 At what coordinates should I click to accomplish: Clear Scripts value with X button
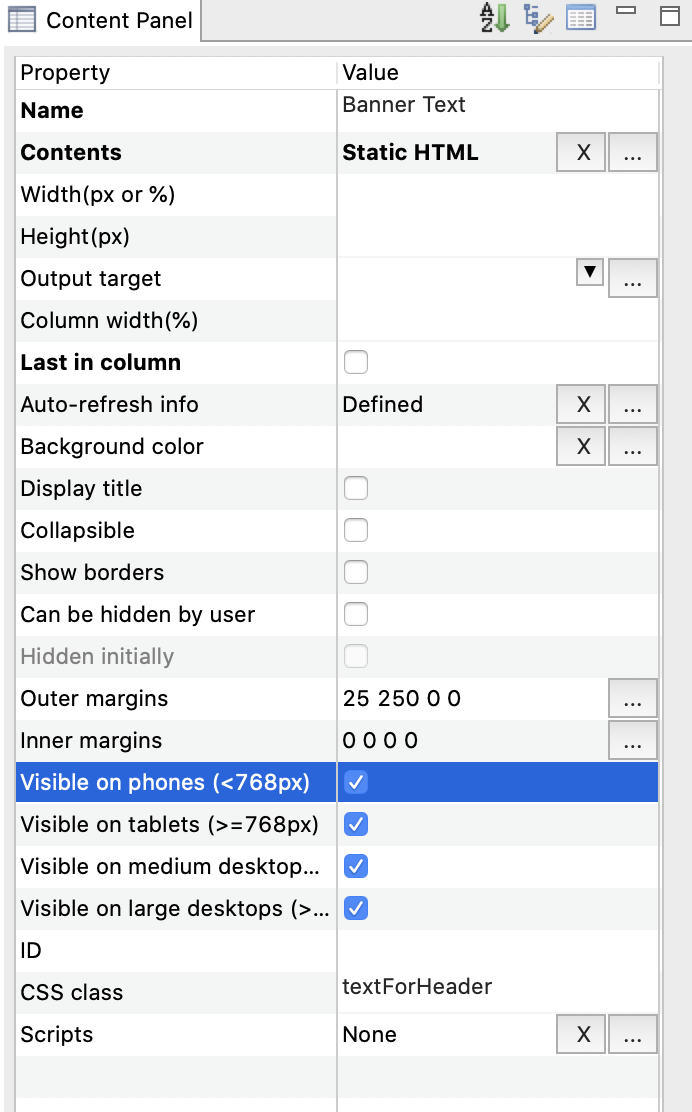coord(581,1035)
